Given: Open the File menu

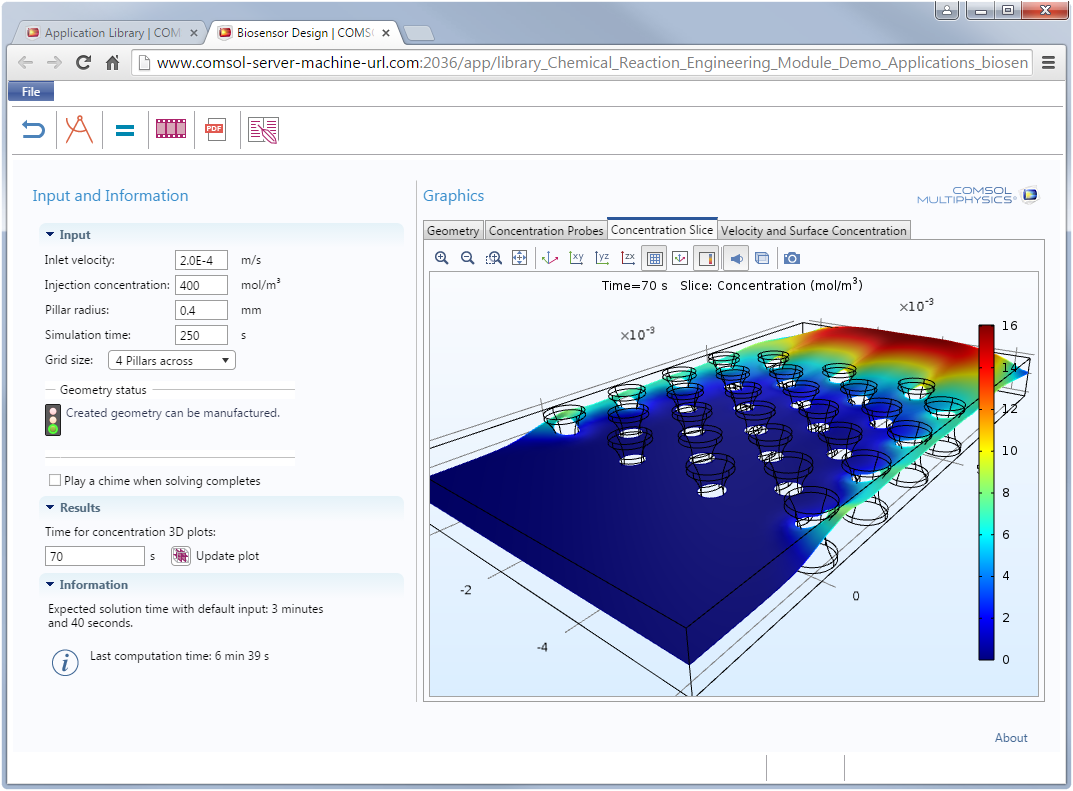Looking at the screenshot, I should [31, 92].
